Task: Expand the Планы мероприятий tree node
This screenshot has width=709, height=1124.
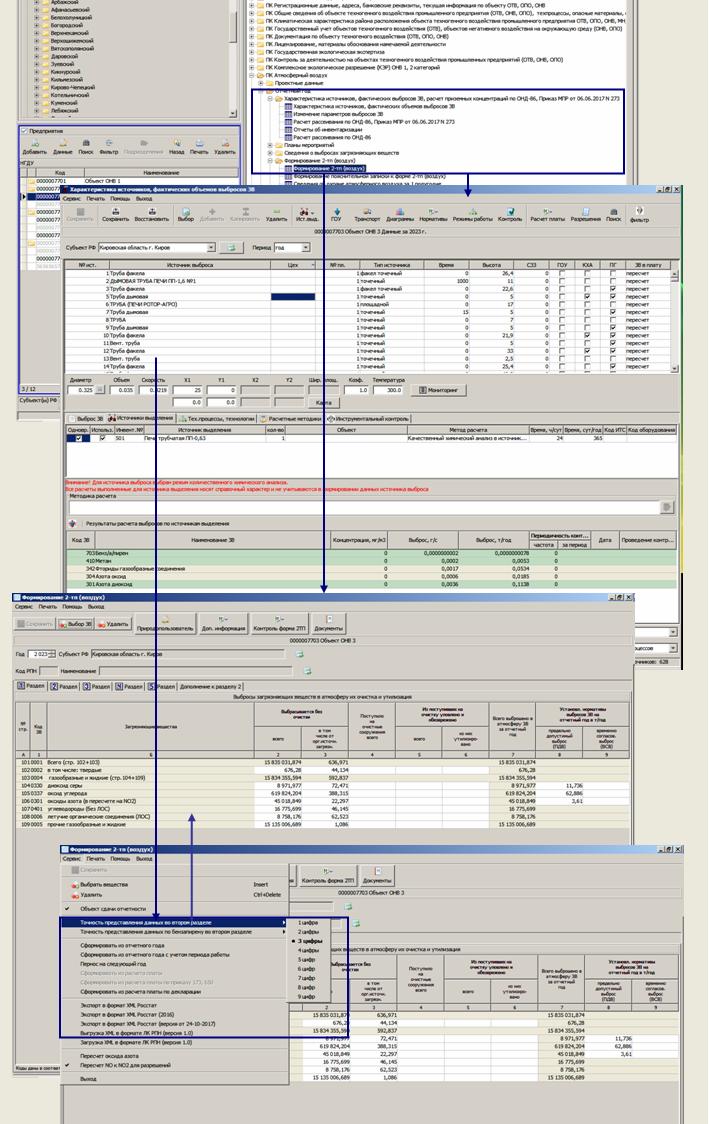Action: (x=271, y=145)
